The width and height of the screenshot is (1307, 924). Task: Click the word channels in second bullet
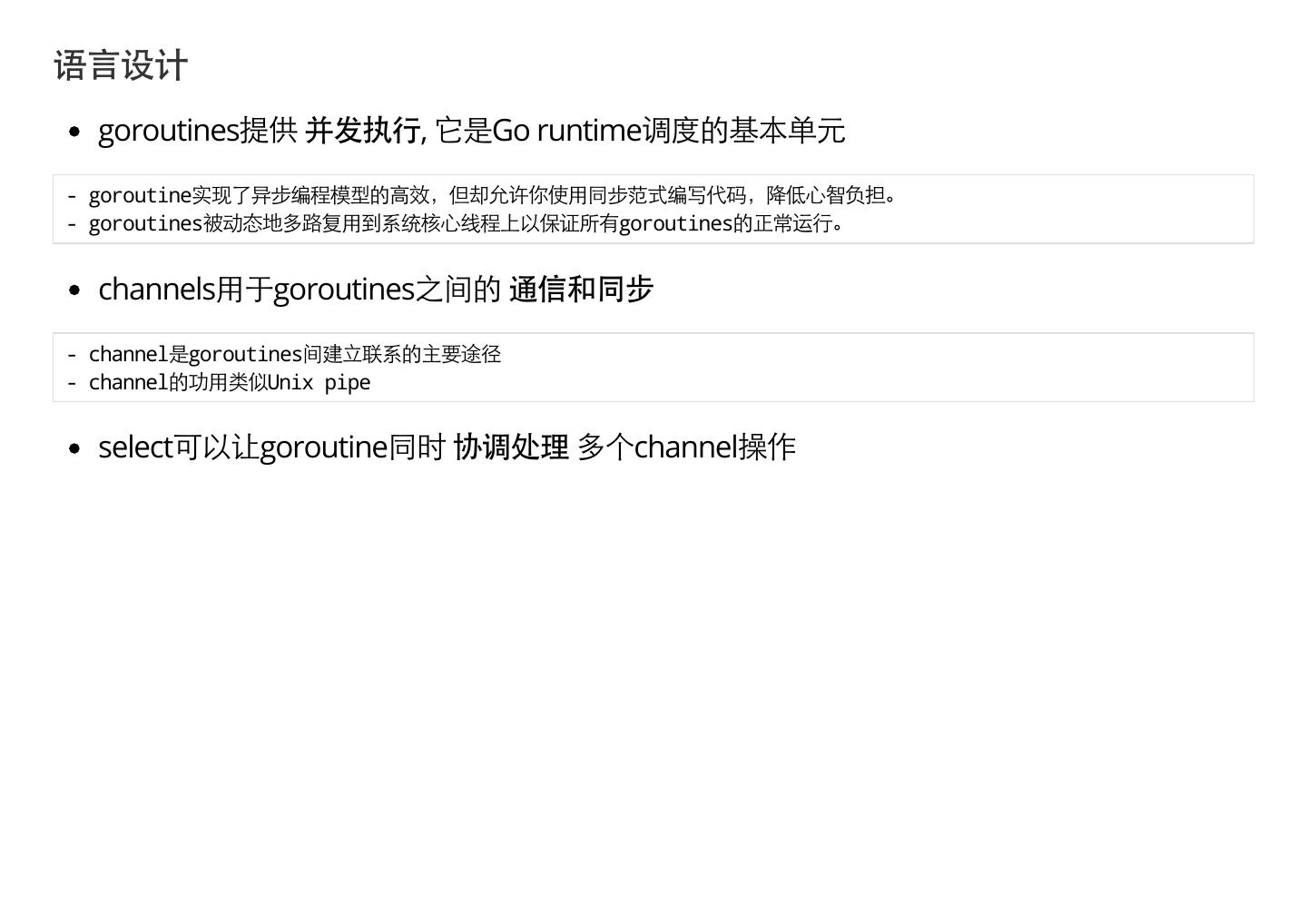[x=156, y=289]
